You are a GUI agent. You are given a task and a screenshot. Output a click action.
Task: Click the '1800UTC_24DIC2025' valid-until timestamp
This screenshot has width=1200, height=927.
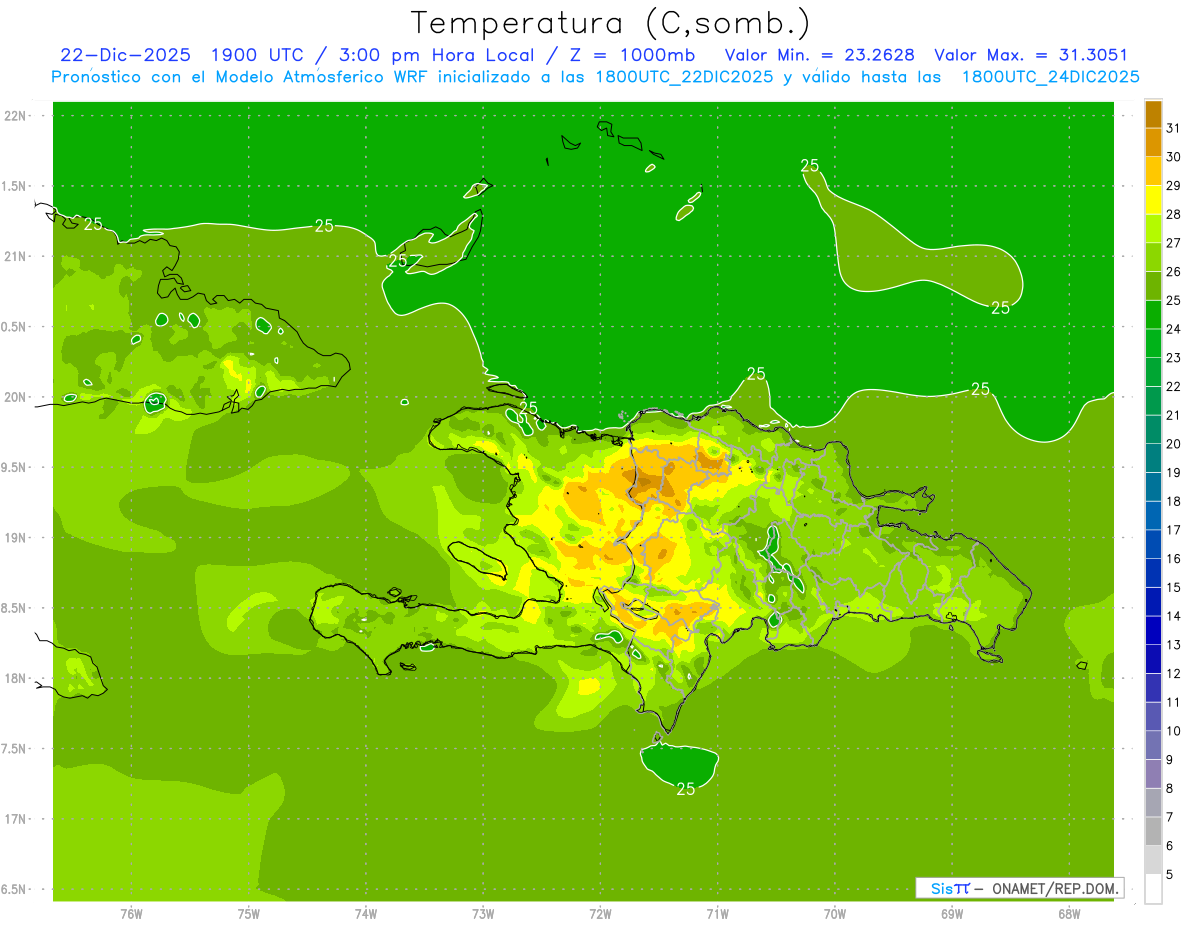1050,77
